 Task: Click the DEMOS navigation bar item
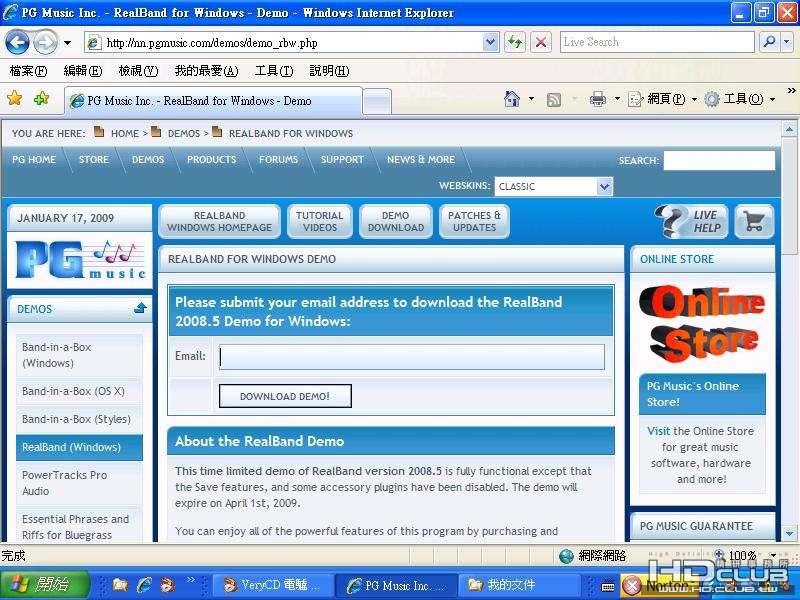coord(148,159)
